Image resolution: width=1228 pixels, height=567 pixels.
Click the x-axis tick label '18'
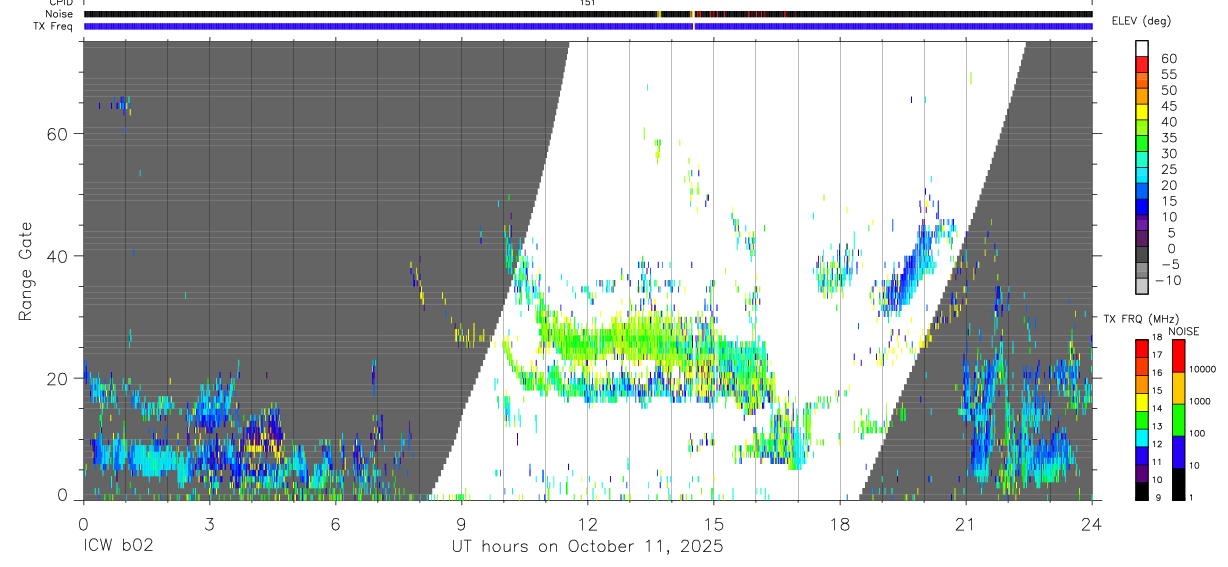pyautogui.click(x=839, y=524)
